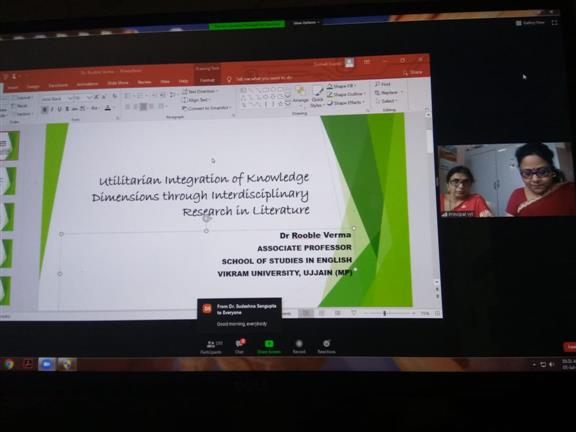Click Fit slide to window icon

point(438,313)
